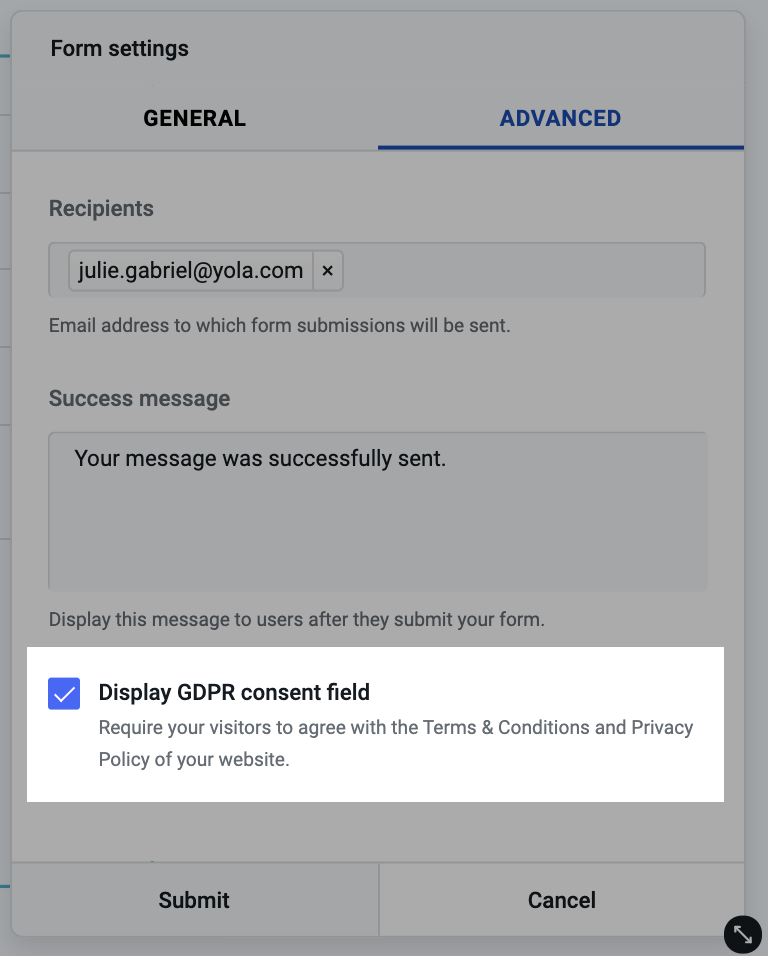This screenshot has width=768, height=956.
Task: Click the Recipients field label
Action: pyautogui.click(x=101, y=209)
